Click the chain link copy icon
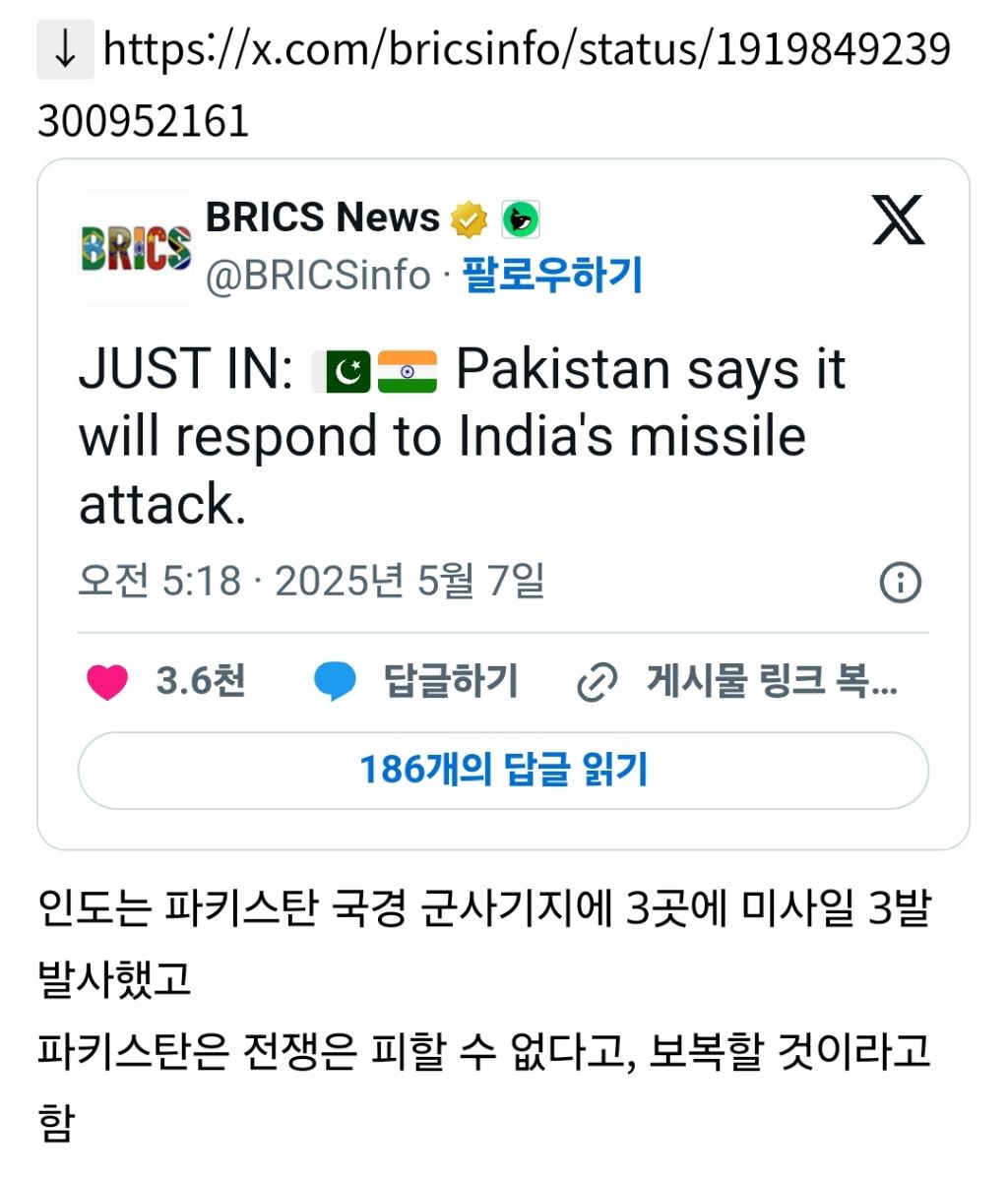 coord(597,682)
